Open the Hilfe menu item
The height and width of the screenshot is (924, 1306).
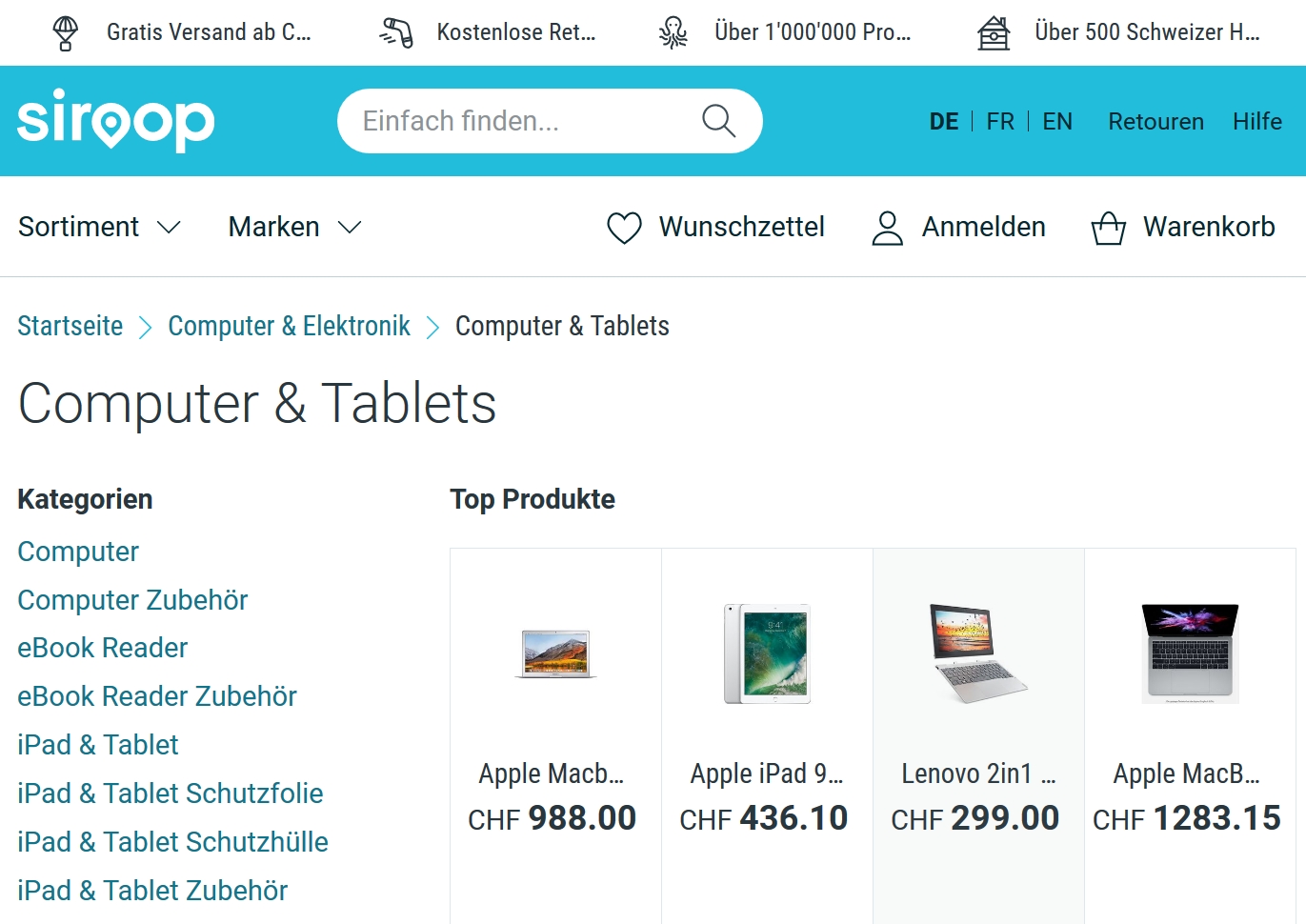tap(1256, 121)
